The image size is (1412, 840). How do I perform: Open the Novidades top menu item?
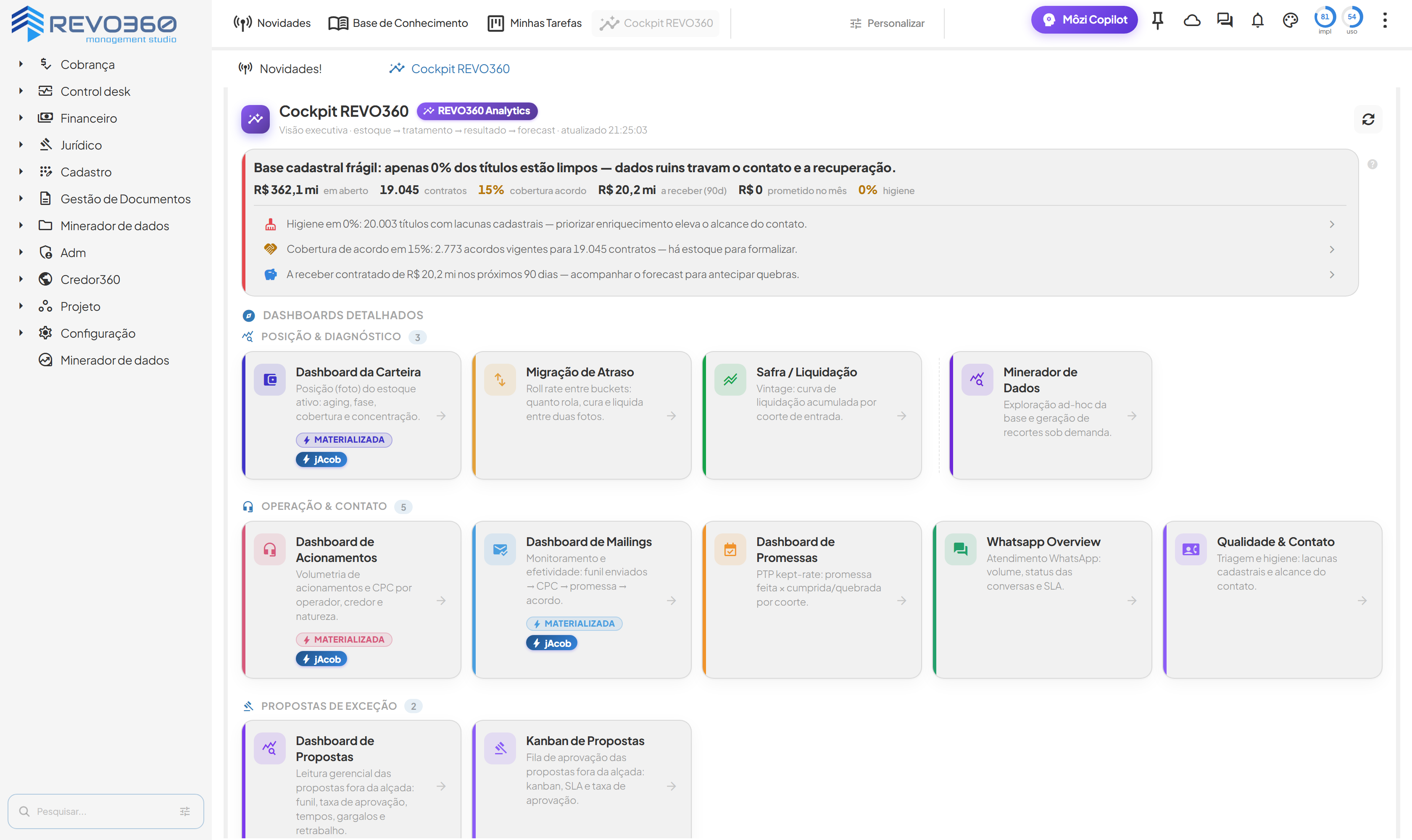click(x=272, y=23)
